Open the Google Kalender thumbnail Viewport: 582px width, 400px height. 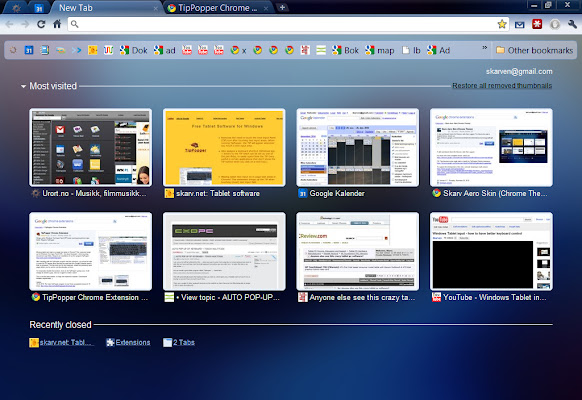[357, 147]
